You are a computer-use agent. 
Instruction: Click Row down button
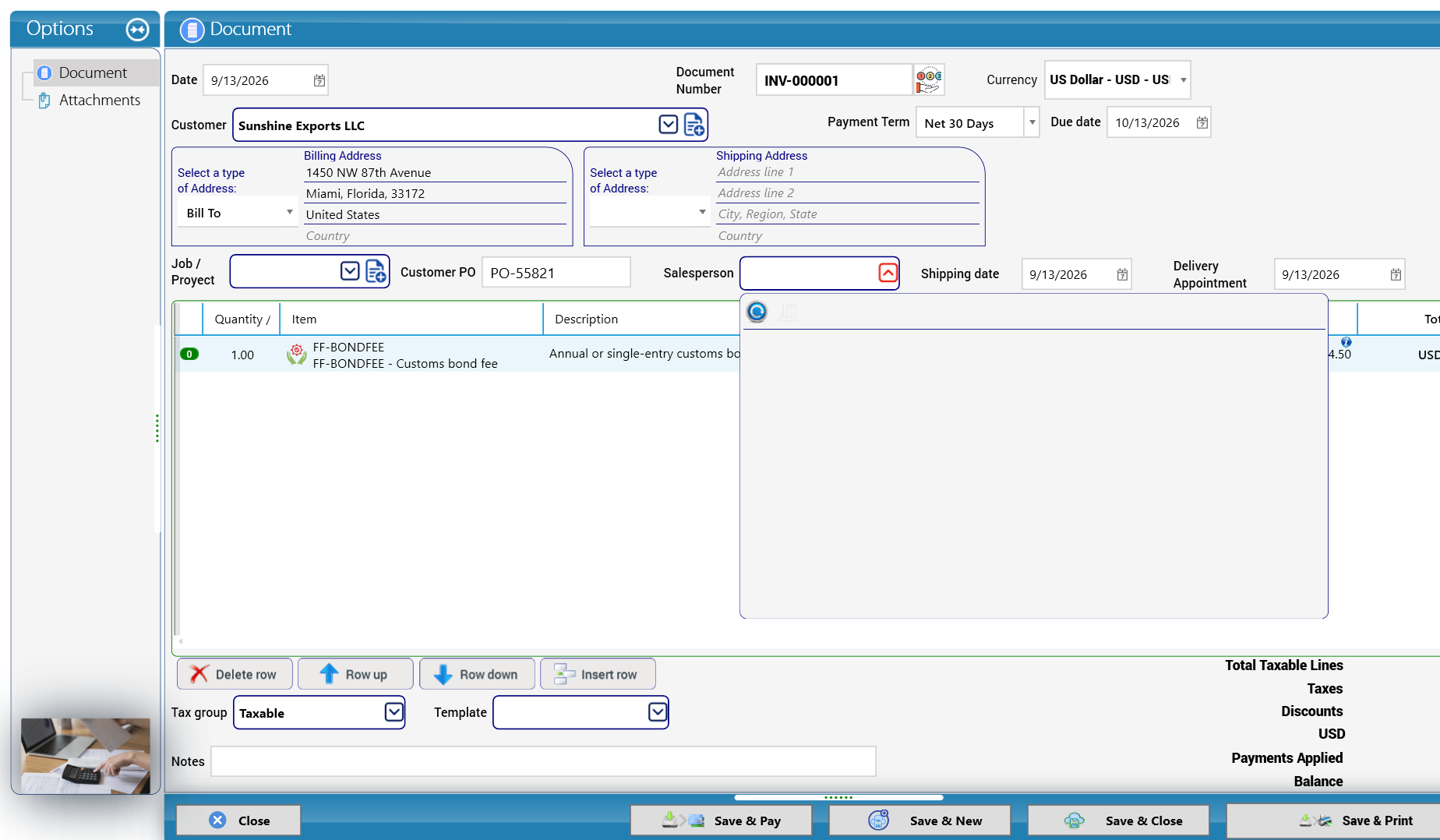coord(477,674)
